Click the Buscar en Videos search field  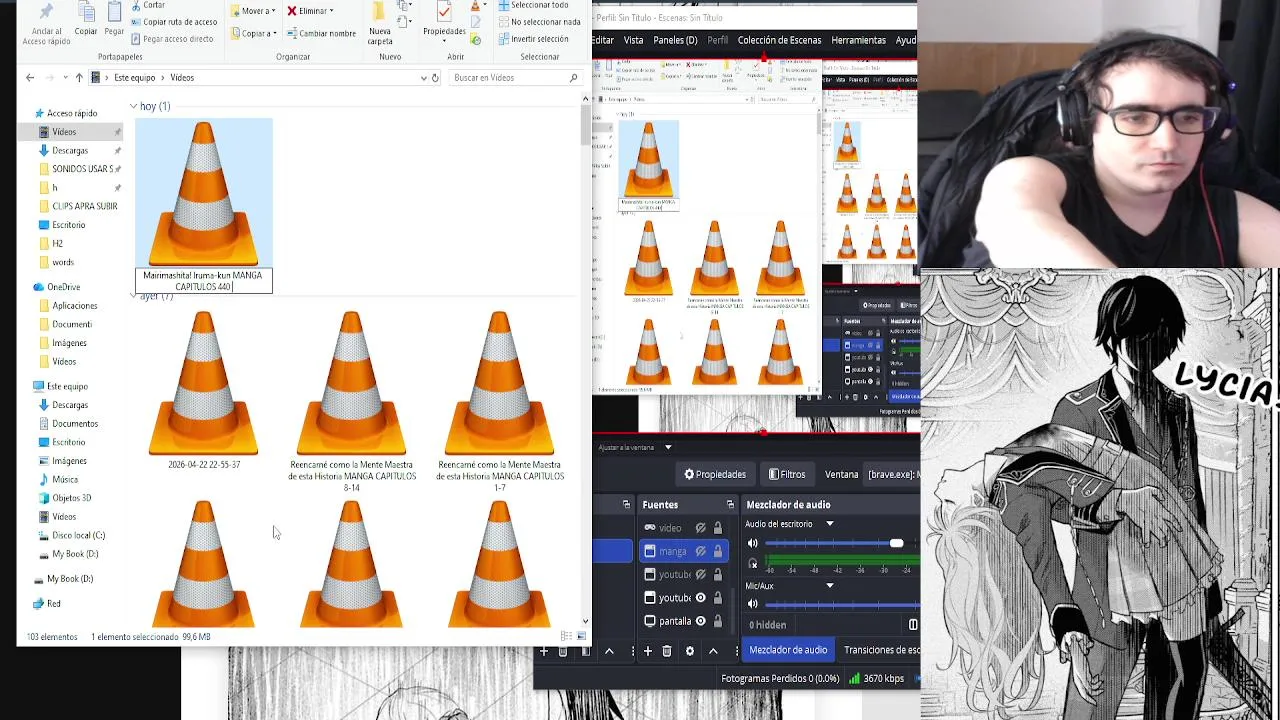click(514, 77)
